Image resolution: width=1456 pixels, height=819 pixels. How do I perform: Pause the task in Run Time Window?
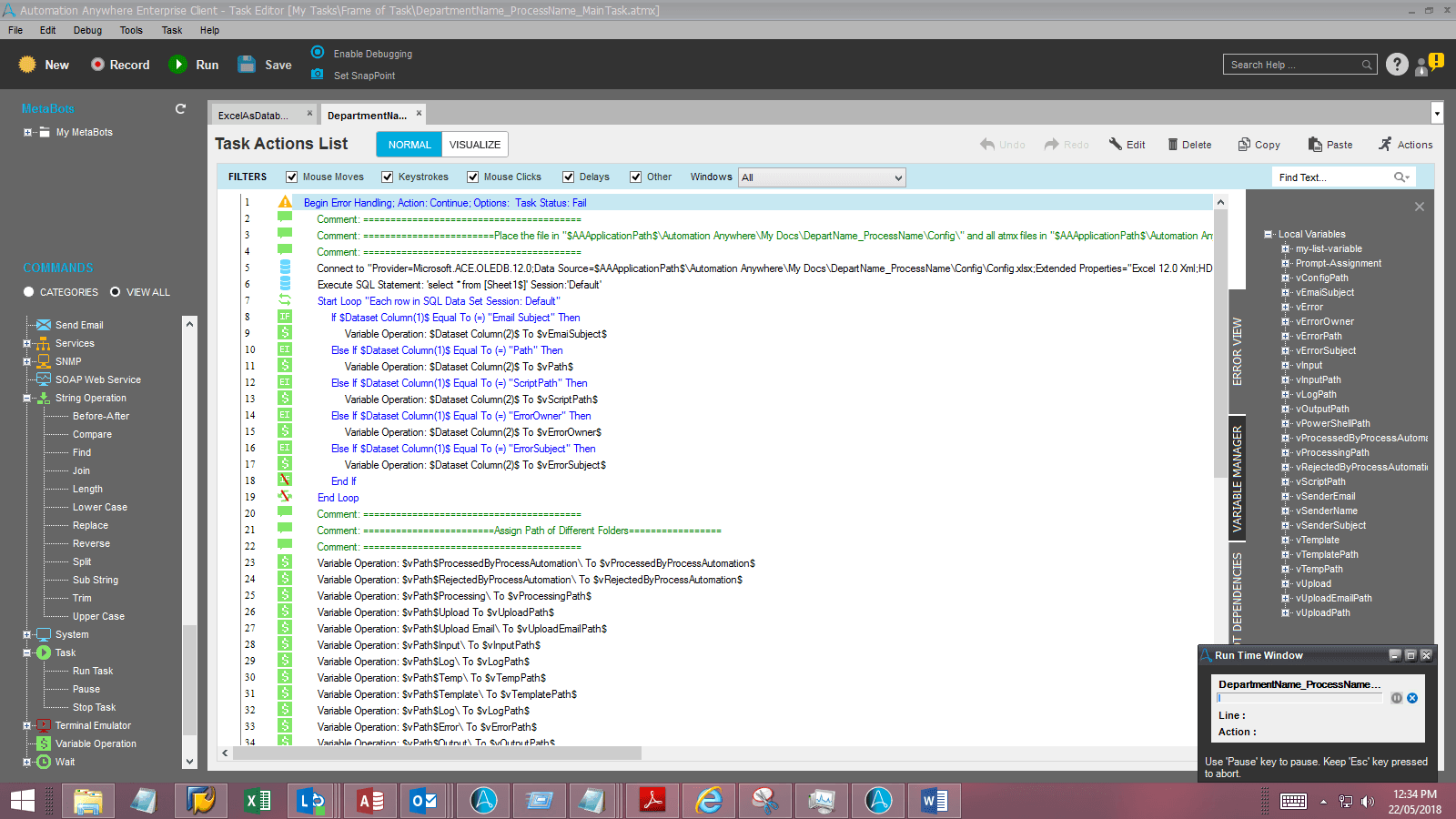(x=1396, y=698)
